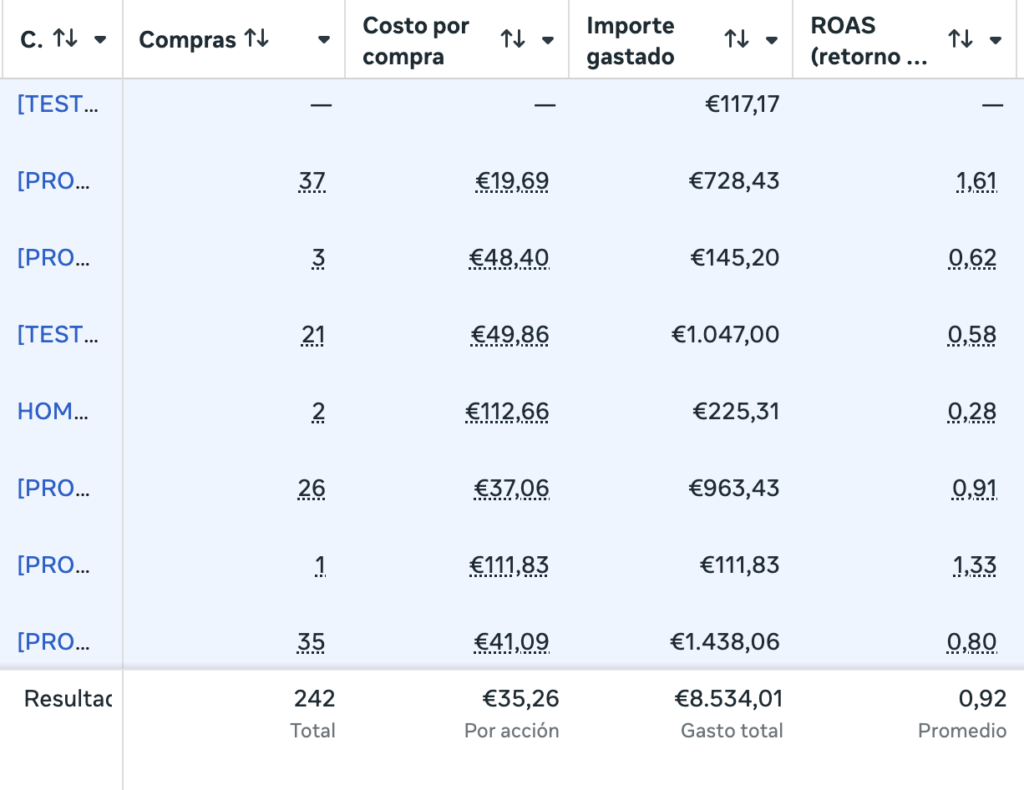The height and width of the screenshot is (790, 1024).
Task: Click the €48,40 cost per purchase
Action: click(x=509, y=258)
